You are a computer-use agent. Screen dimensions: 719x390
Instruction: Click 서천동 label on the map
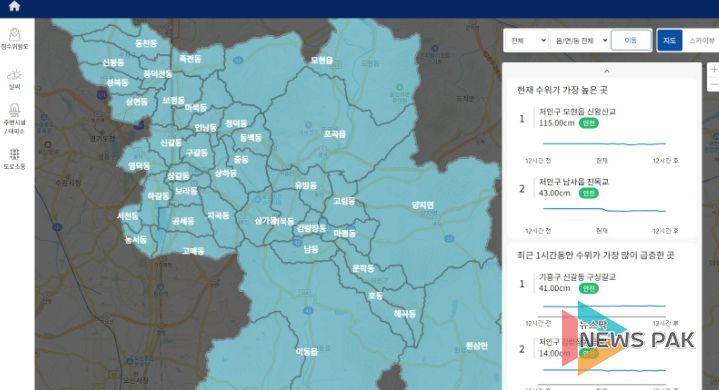[127, 216]
